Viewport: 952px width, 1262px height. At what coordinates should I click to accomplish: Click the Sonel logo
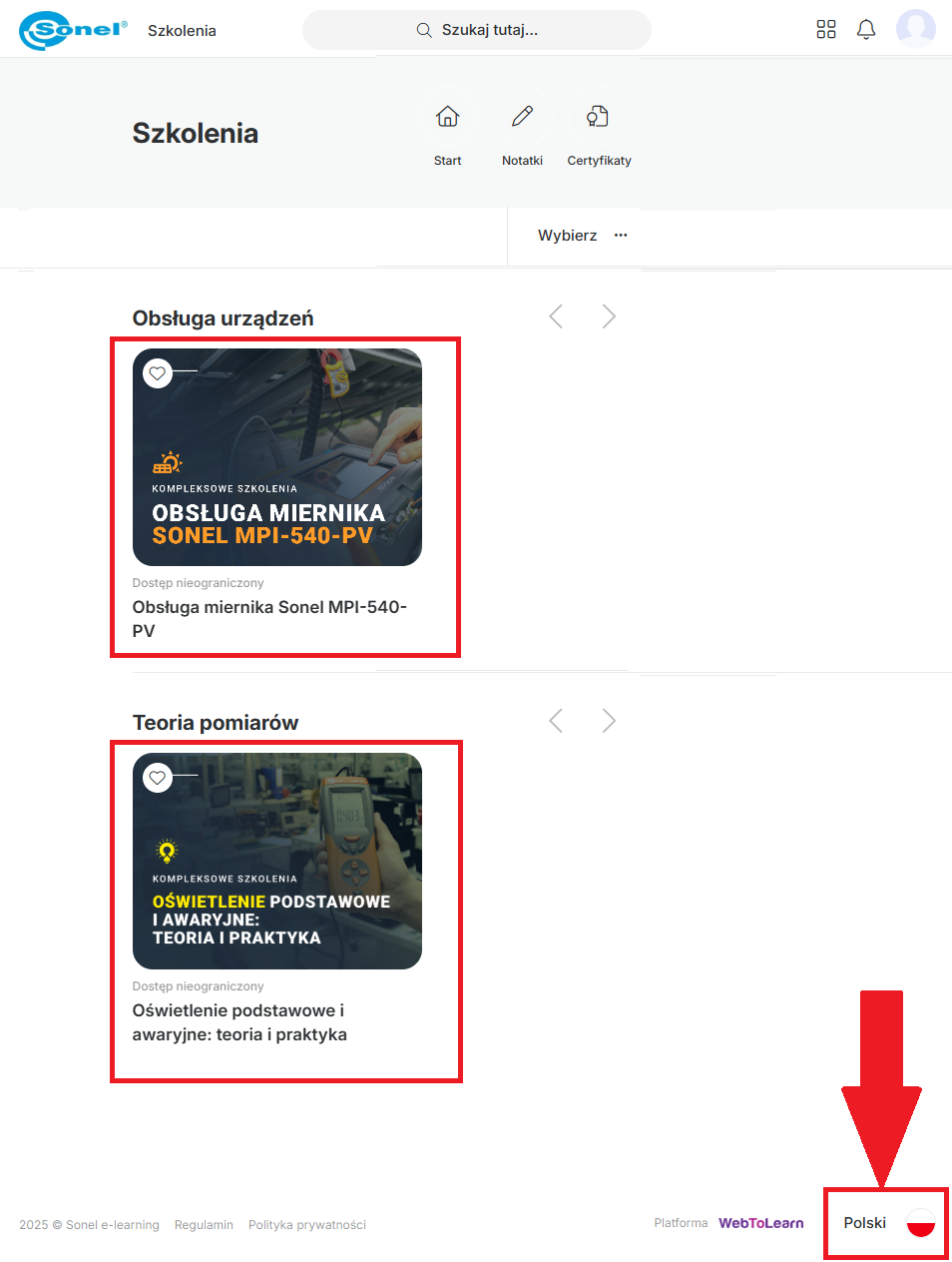(x=73, y=30)
